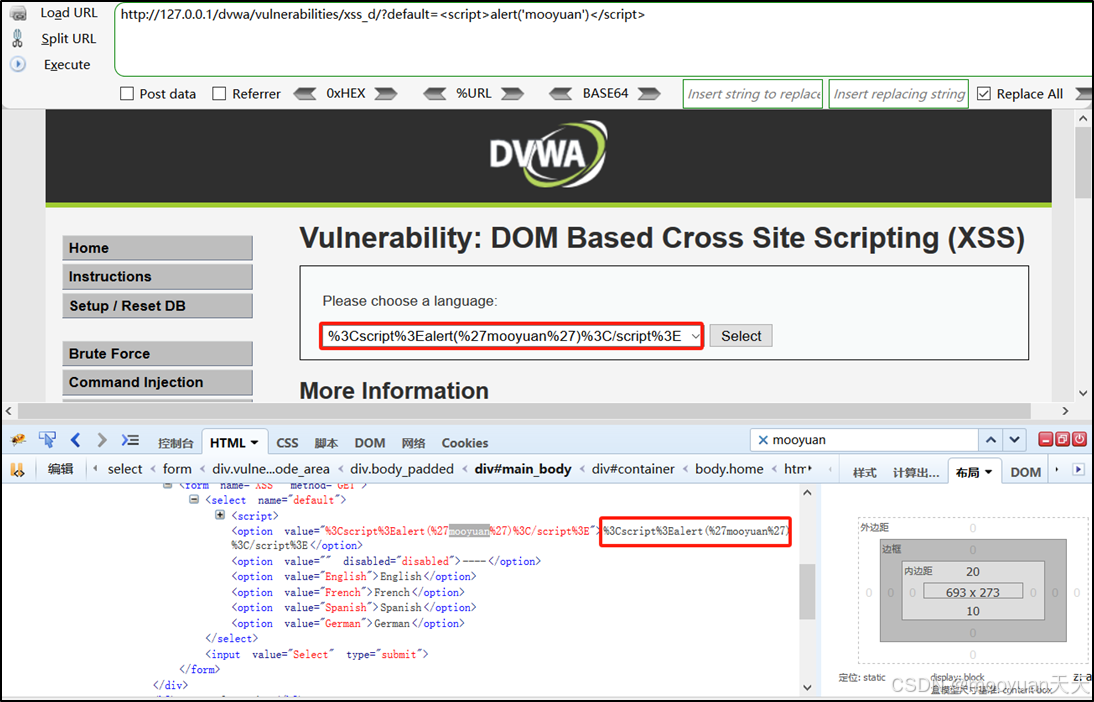Open the language select dropdown
The width and height of the screenshot is (1094, 702).
[511, 336]
